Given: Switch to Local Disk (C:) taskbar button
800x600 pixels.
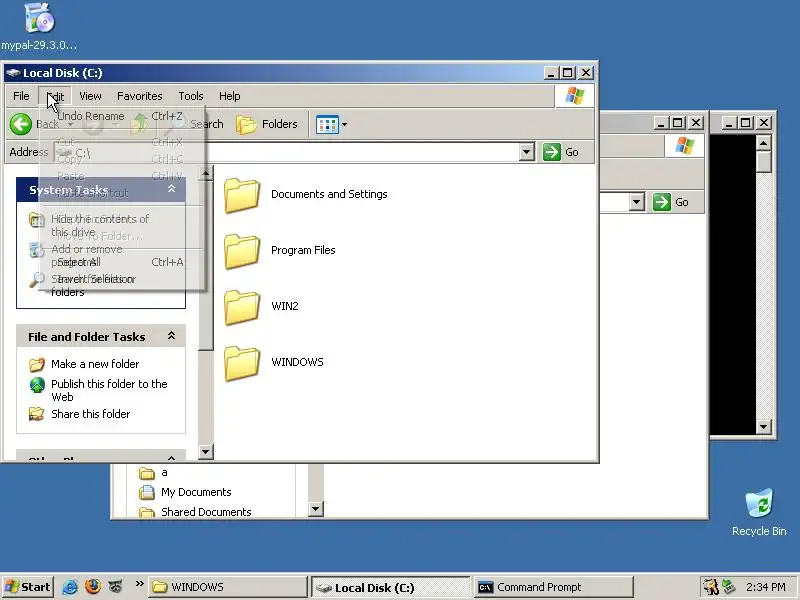Looking at the screenshot, I should 390,587.
